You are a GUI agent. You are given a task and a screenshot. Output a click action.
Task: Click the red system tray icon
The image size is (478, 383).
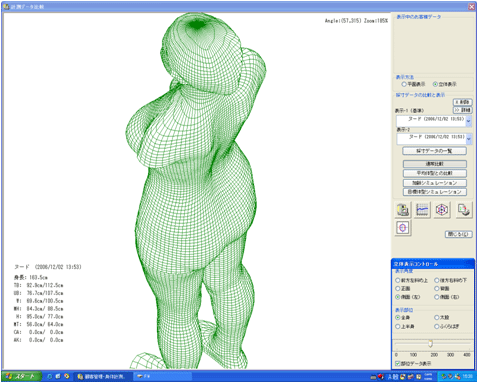click(381, 377)
